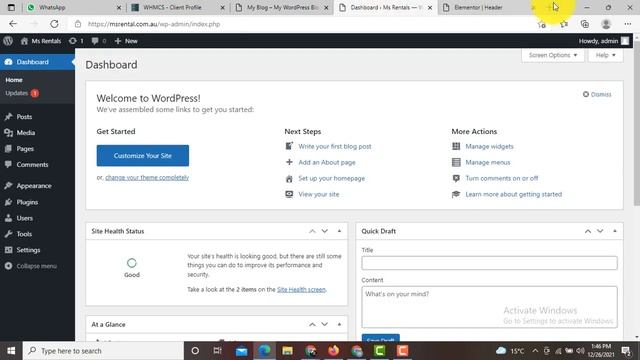Go back with browser back arrow
Viewport: 640px width, 360px height.
click(13, 24)
